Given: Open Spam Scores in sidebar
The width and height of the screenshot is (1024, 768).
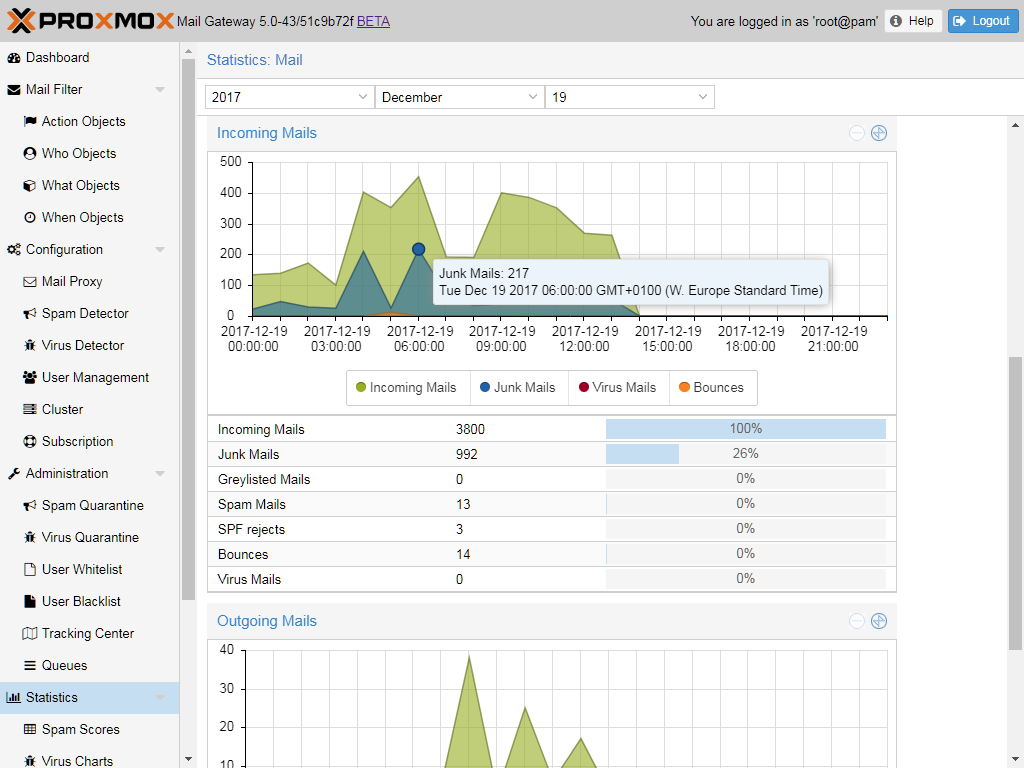Looking at the screenshot, I should (x=80, y=729).
